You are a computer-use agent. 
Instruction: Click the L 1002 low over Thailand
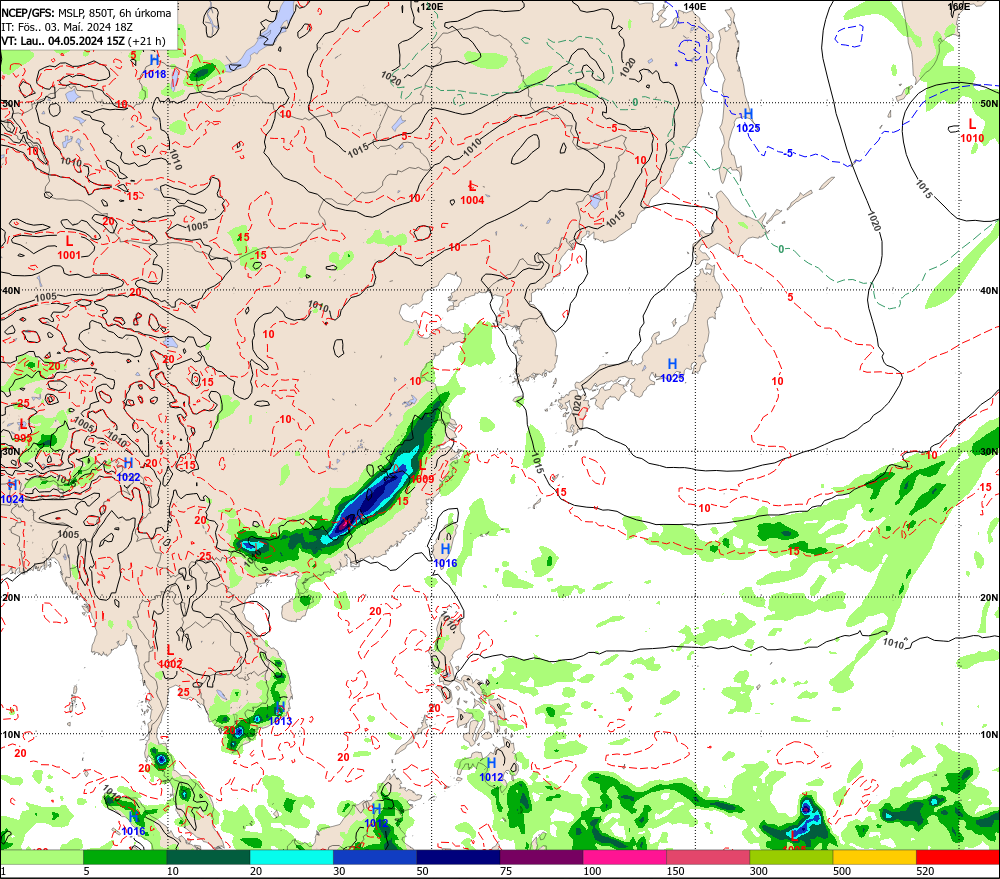click(x=170, y=656)
